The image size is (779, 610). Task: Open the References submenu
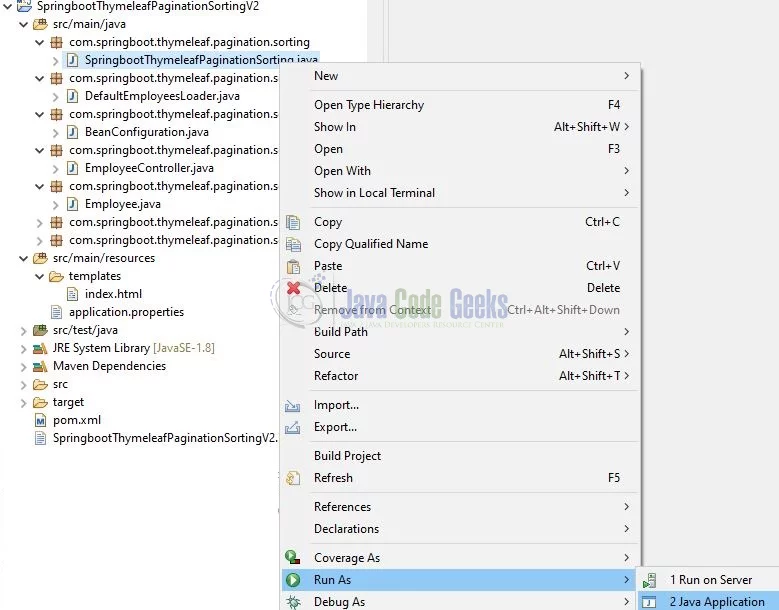tap(461, 507)
